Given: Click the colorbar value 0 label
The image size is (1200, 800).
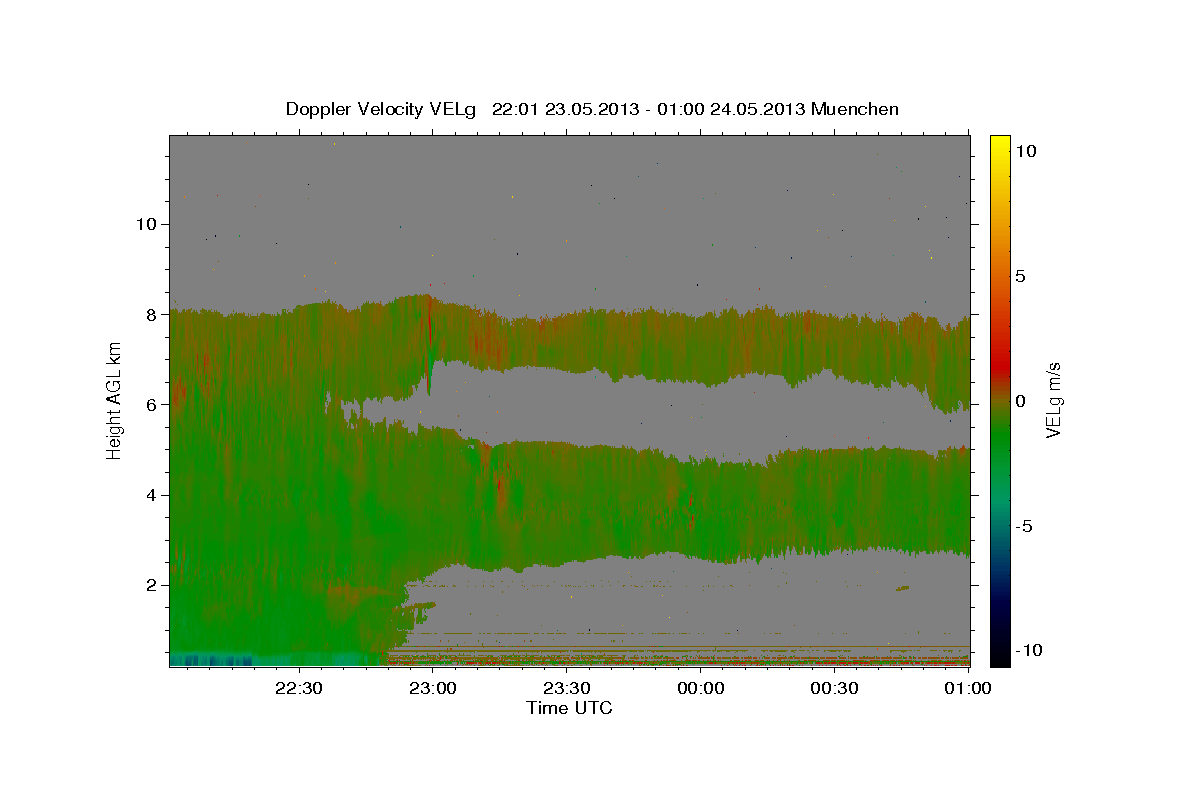Looking at the screenshot, I should click(1021, 401).
